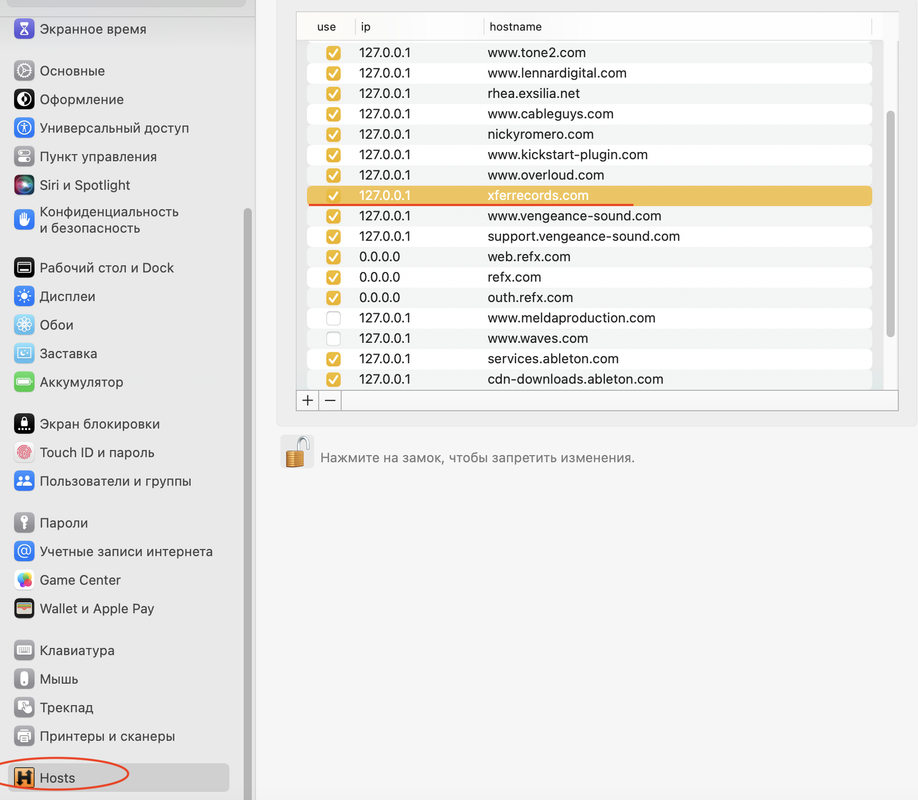Sort by the ip column header

point(419,27)
